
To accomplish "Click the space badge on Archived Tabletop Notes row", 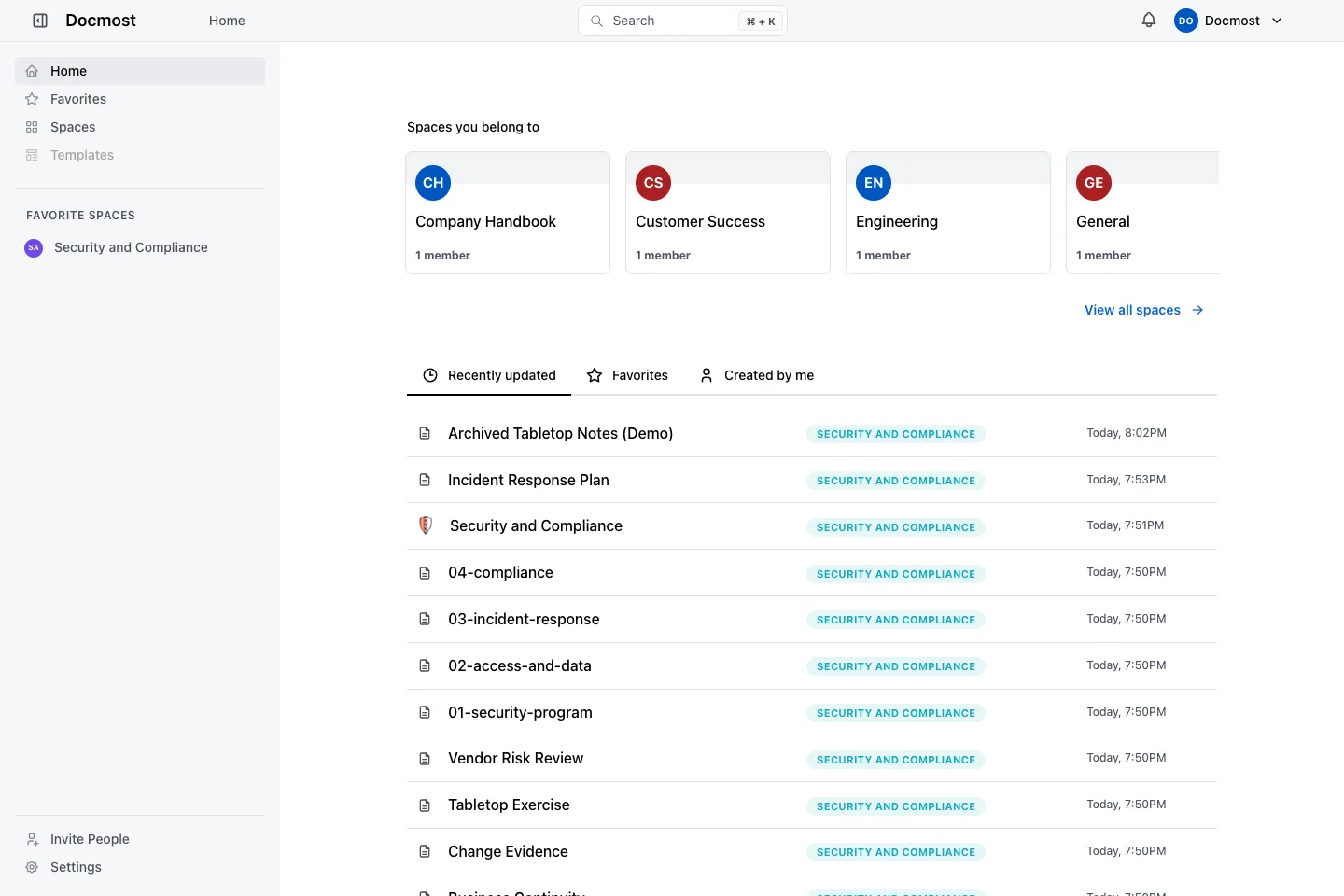I will tap(896, 434).
